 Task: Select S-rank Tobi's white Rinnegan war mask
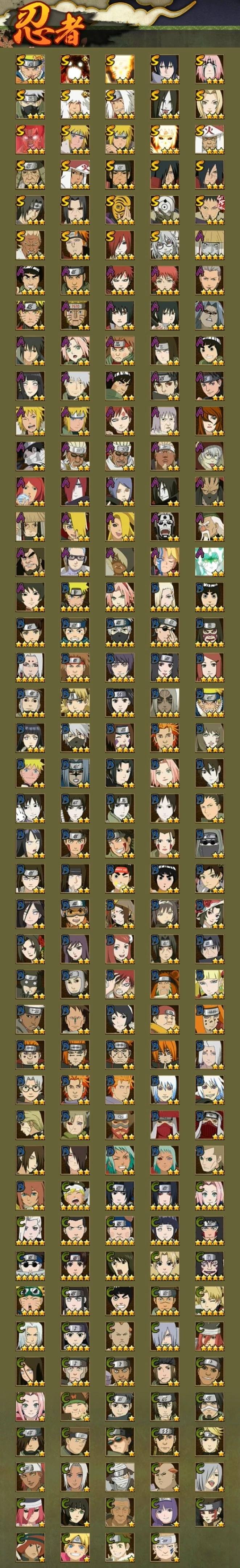[x=165, y=210]
